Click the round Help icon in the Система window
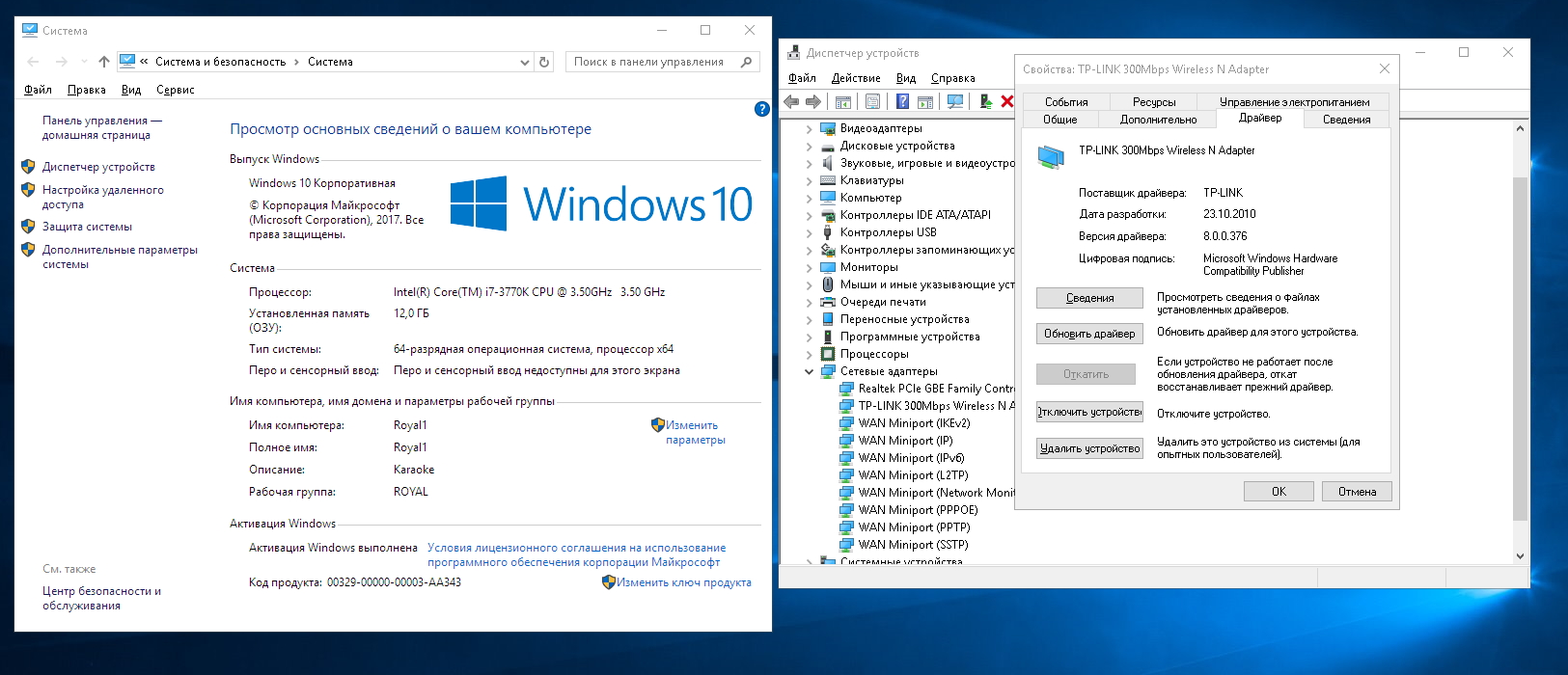1568x675 pixels. coord(761,109)
